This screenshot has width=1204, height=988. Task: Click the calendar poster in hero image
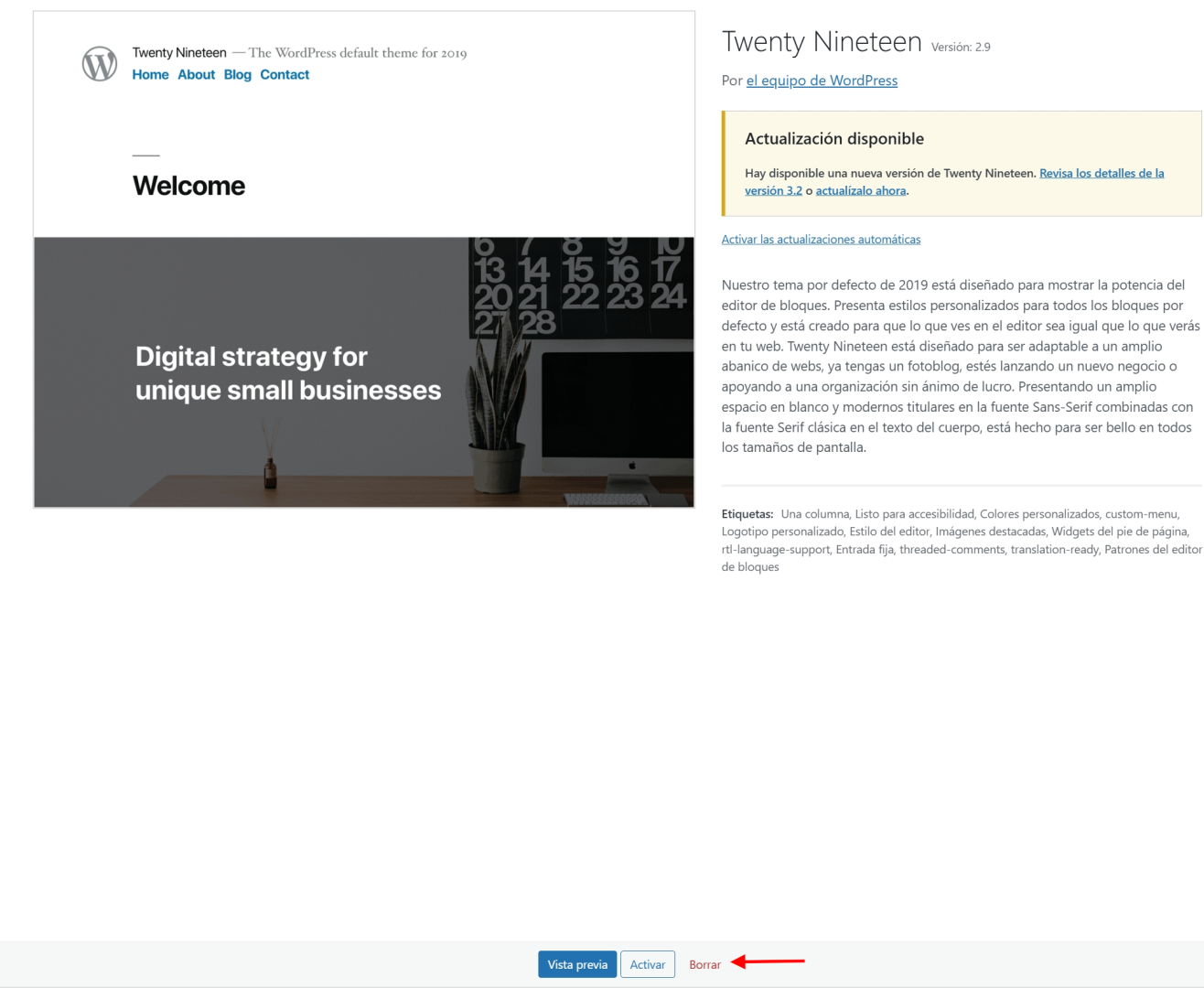577,285
